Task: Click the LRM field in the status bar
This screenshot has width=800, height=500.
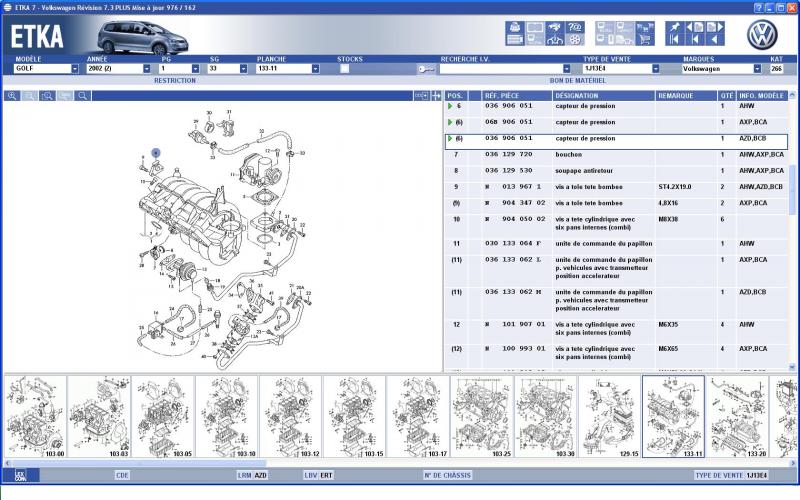Action: [x=253, y=476]
